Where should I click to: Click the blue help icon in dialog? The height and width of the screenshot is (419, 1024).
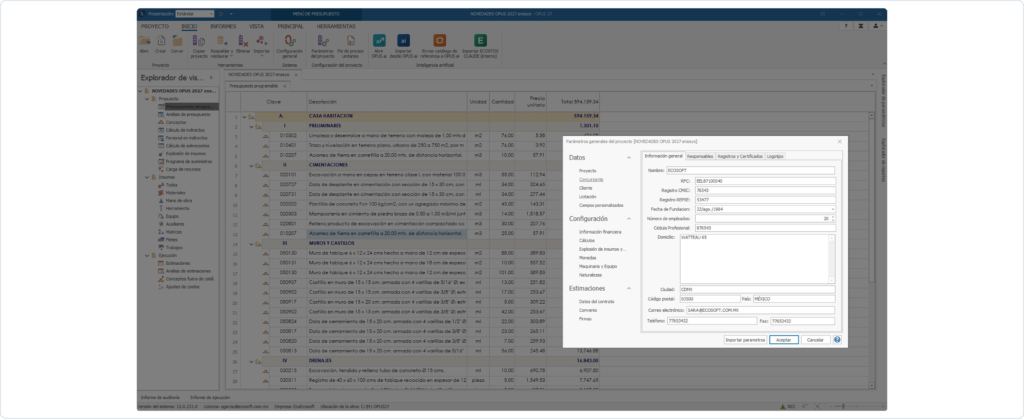pyautogui.click(x=837, y=339)
